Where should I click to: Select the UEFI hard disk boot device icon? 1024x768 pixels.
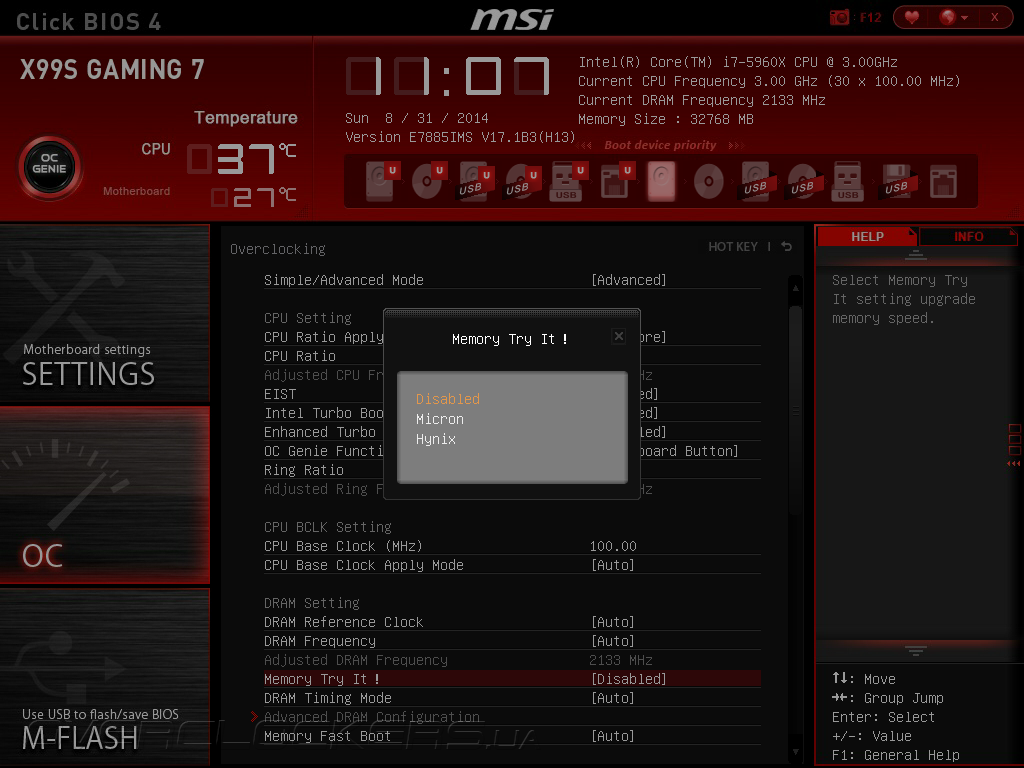381,181
